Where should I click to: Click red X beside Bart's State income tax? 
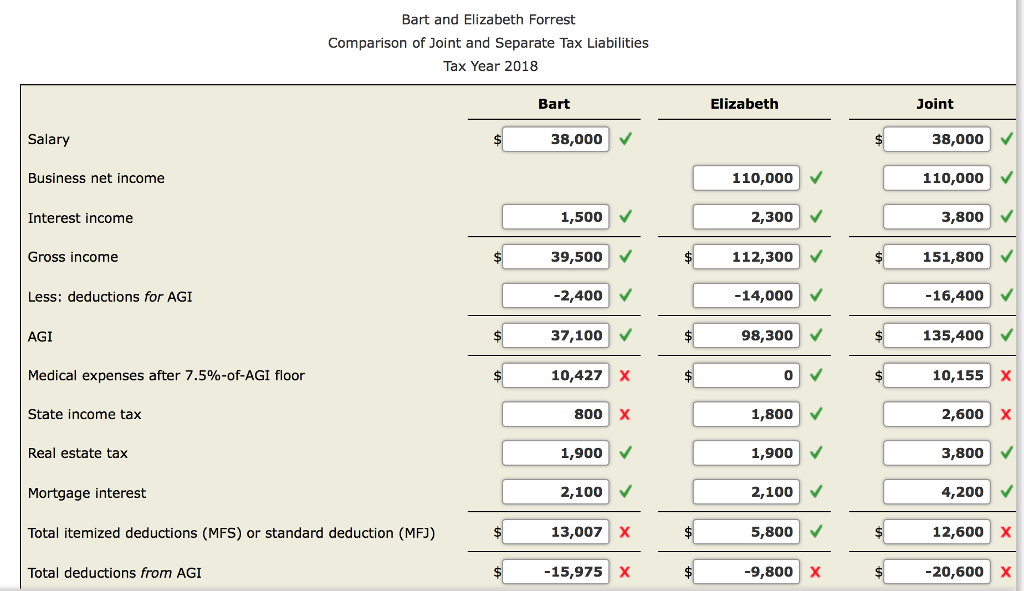[625, 414]
